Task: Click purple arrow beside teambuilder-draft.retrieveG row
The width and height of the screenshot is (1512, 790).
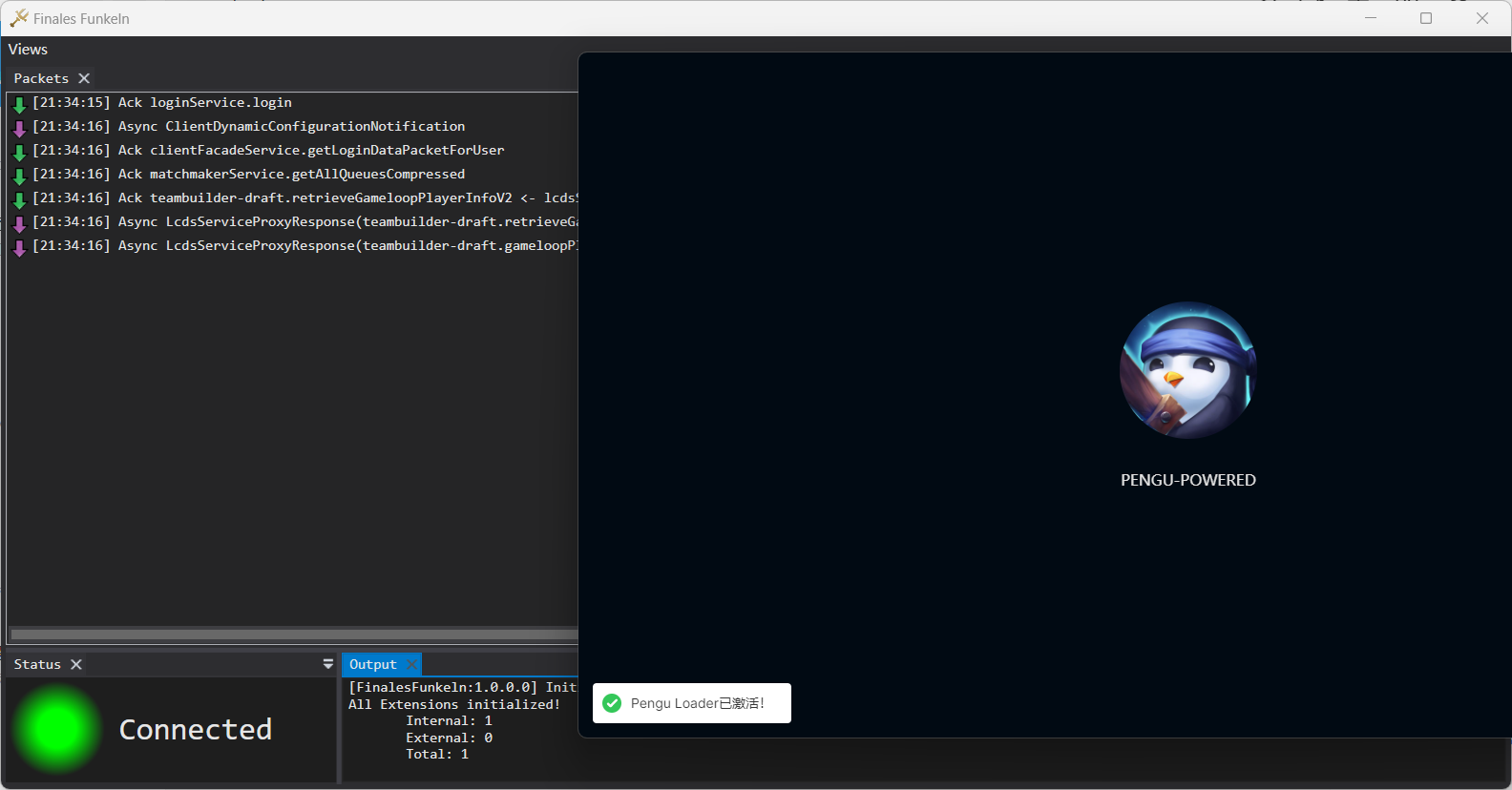Action: click(x=19, y=224)
